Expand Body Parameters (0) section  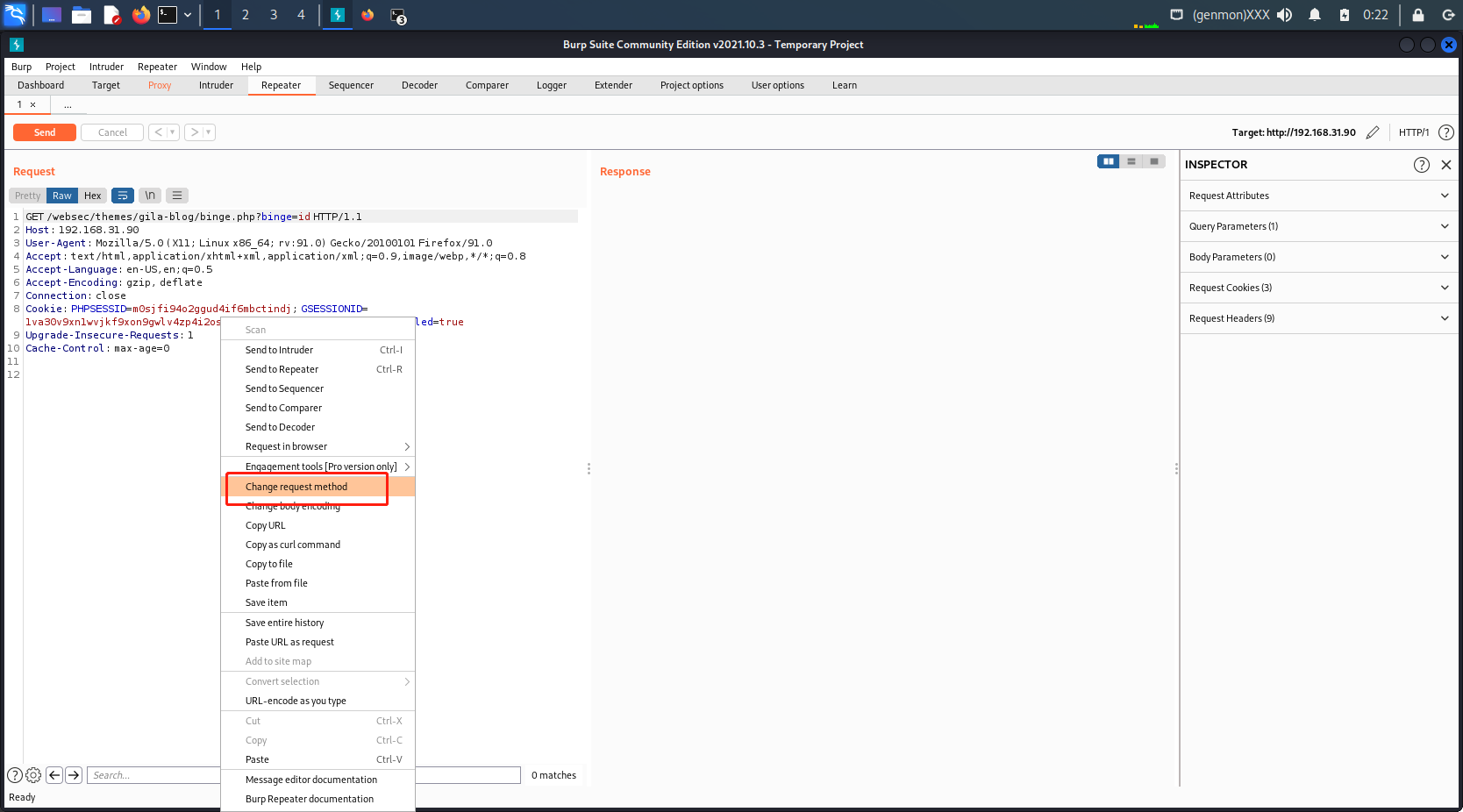point(1319,257)
